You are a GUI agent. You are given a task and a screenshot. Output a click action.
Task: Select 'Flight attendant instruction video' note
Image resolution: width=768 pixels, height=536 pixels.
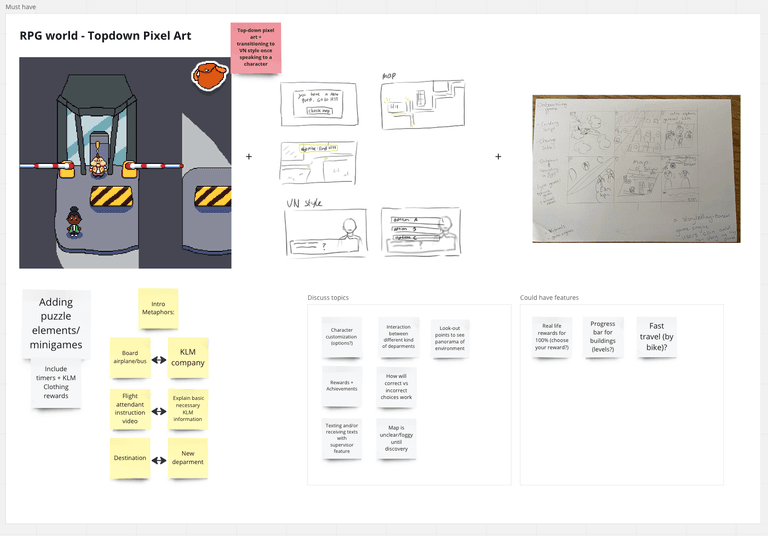tap(130, 409)
